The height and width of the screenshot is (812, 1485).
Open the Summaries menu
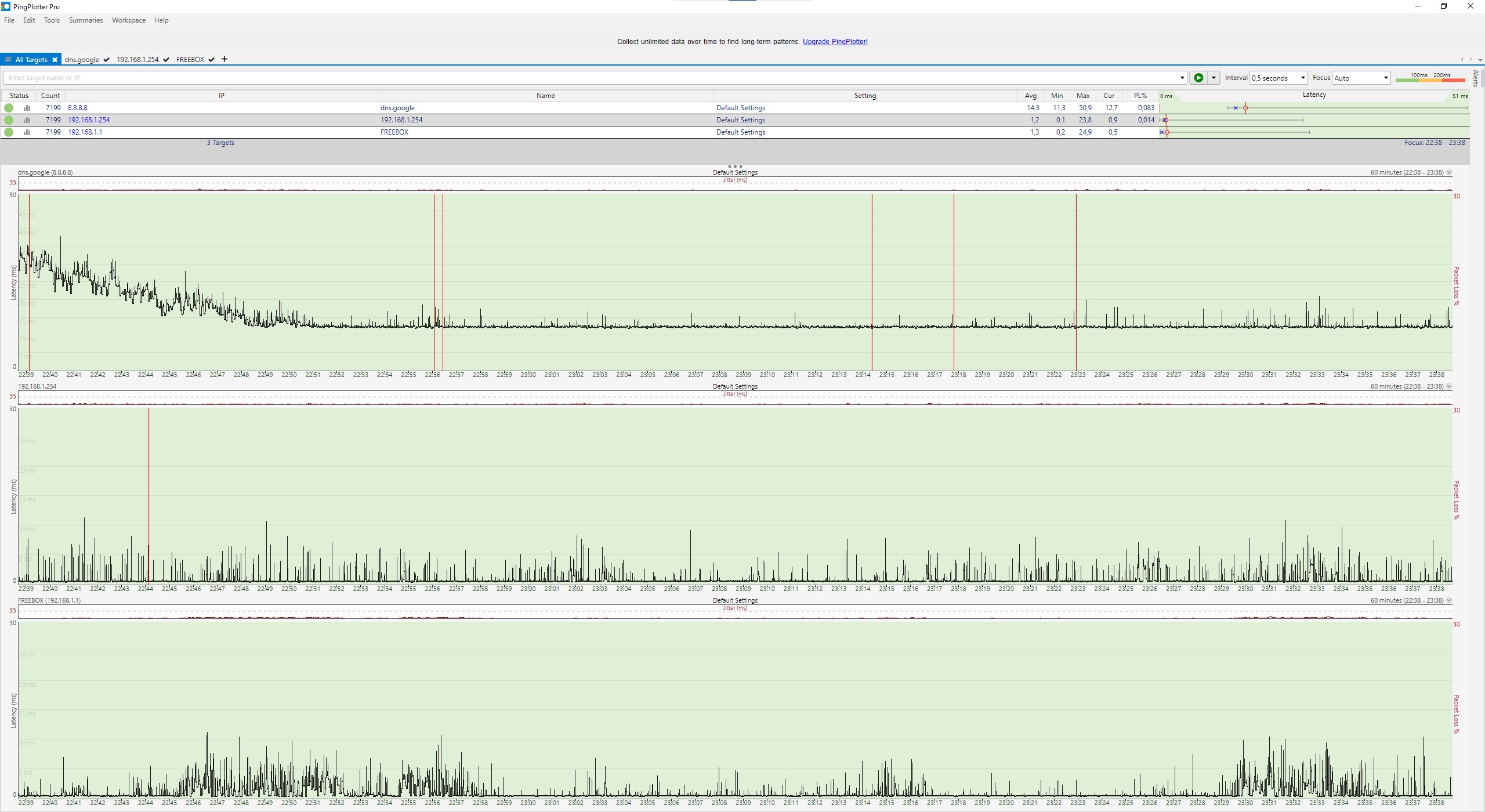coord(85,20)
